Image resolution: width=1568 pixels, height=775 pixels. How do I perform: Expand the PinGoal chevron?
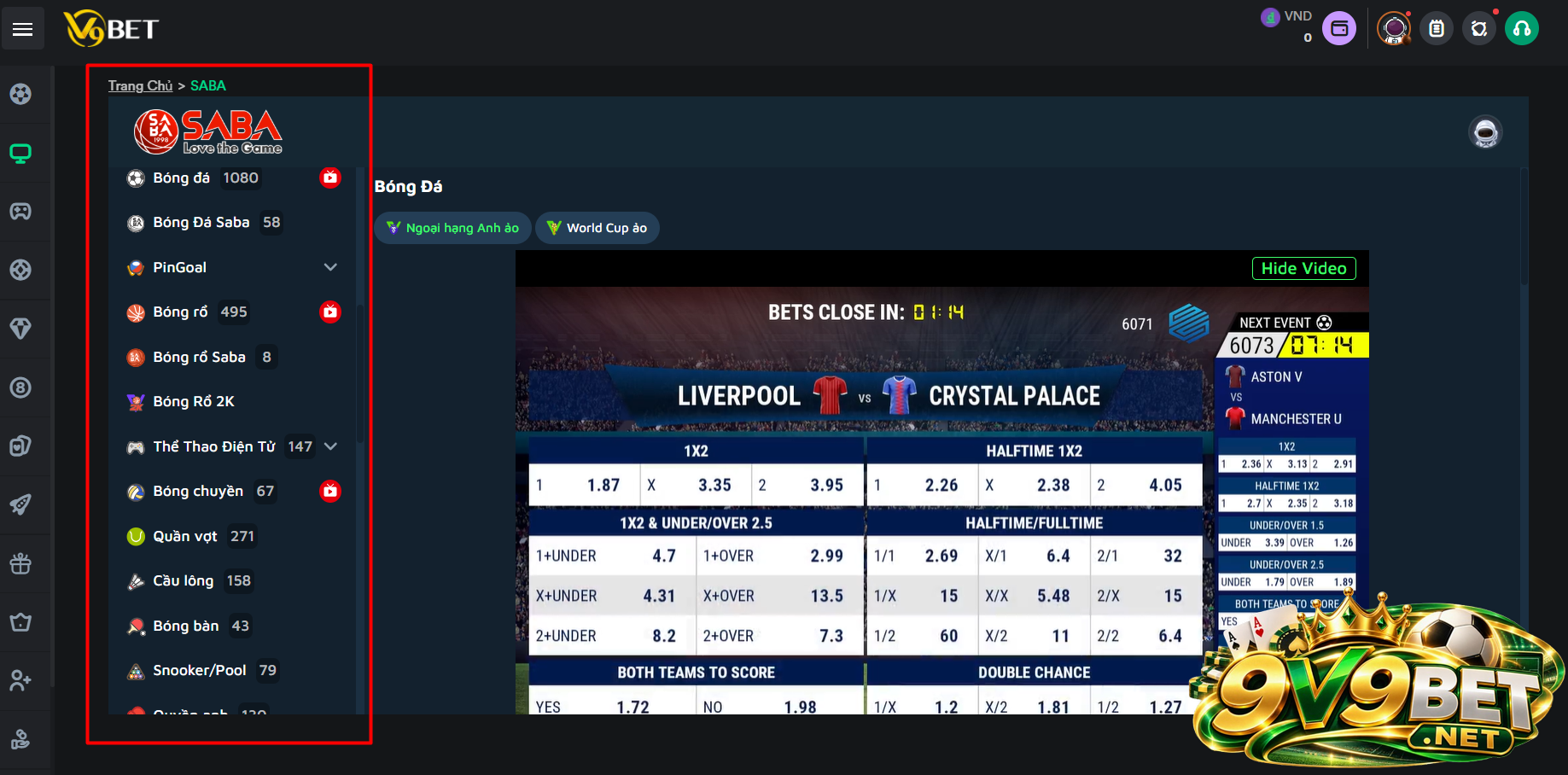pos(330,267)
